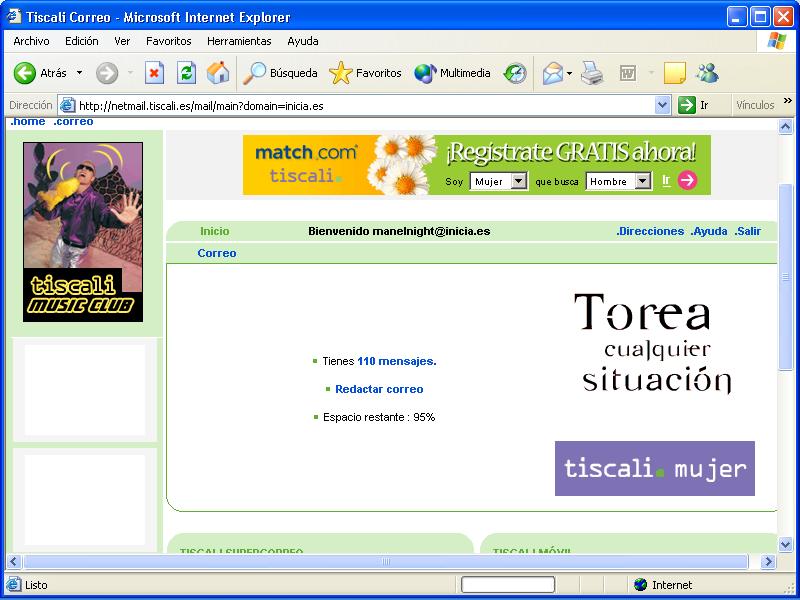Click the Internet zone status indicator
Image resolution: width=800 pixels, height=600 pixels.
click(663, 585)
